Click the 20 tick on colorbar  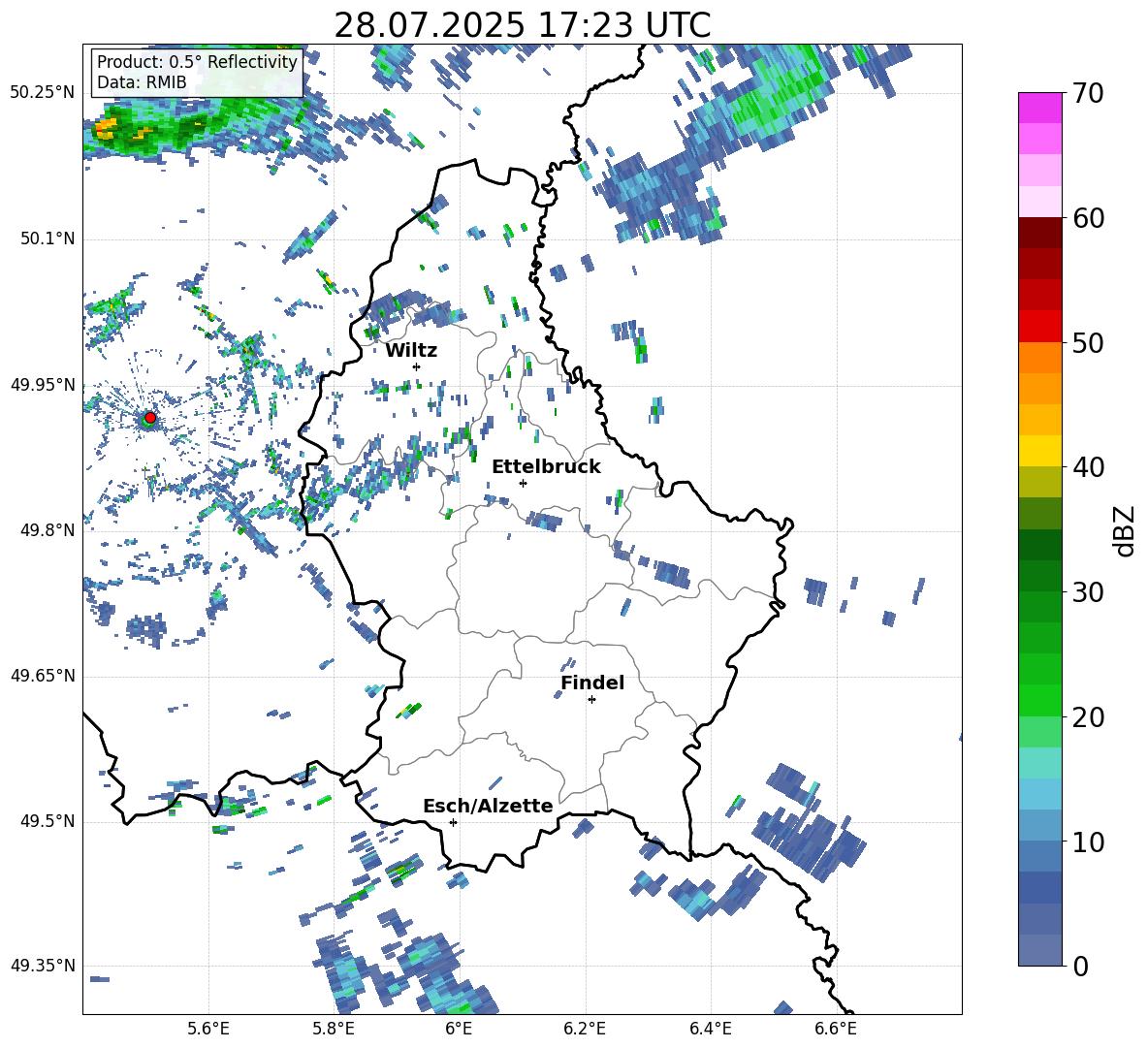pyautogui.click(x=1088, y=716)
